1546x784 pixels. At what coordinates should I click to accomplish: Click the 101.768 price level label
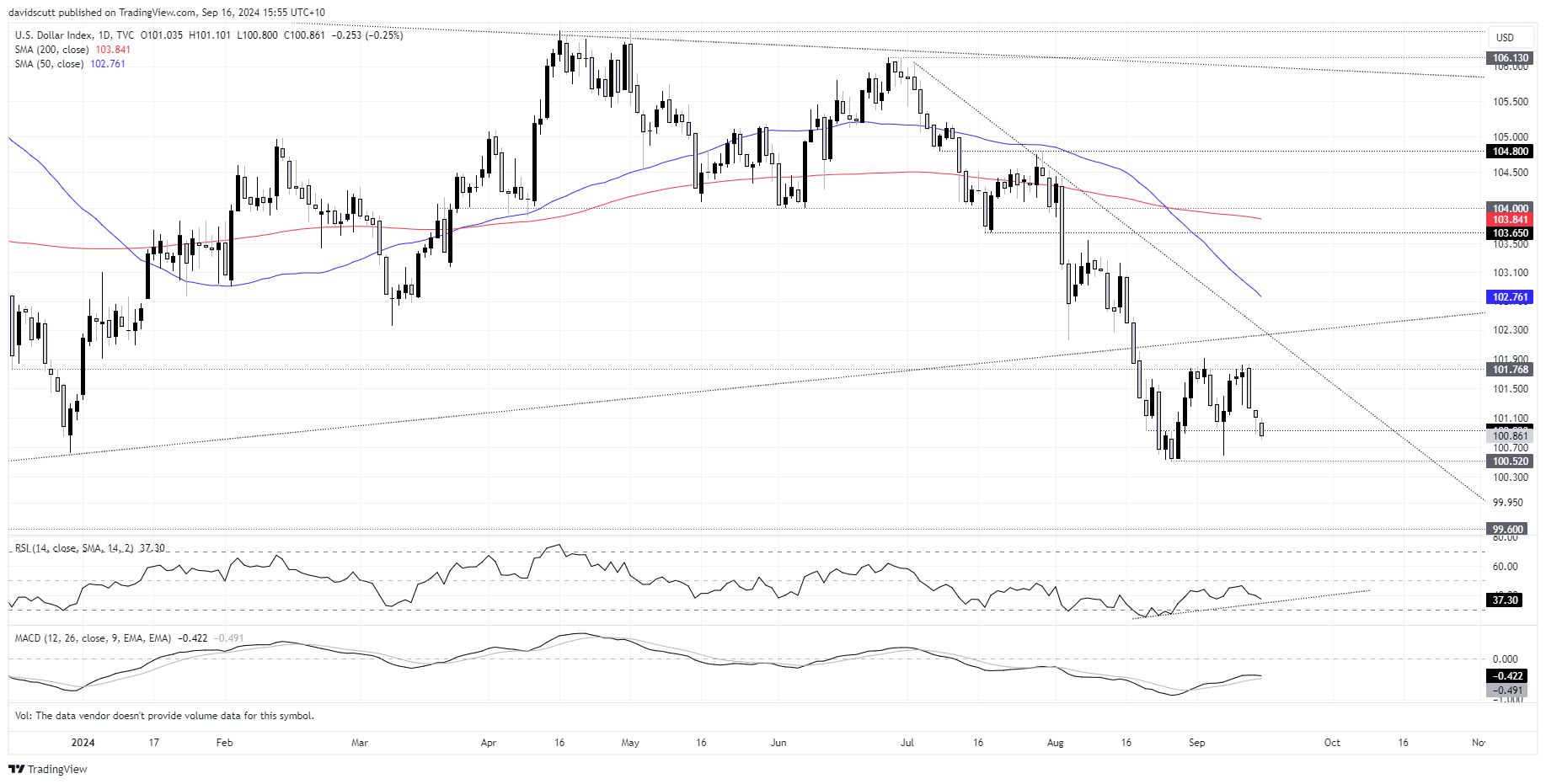pyautogui.click(x=1510, y=370)
